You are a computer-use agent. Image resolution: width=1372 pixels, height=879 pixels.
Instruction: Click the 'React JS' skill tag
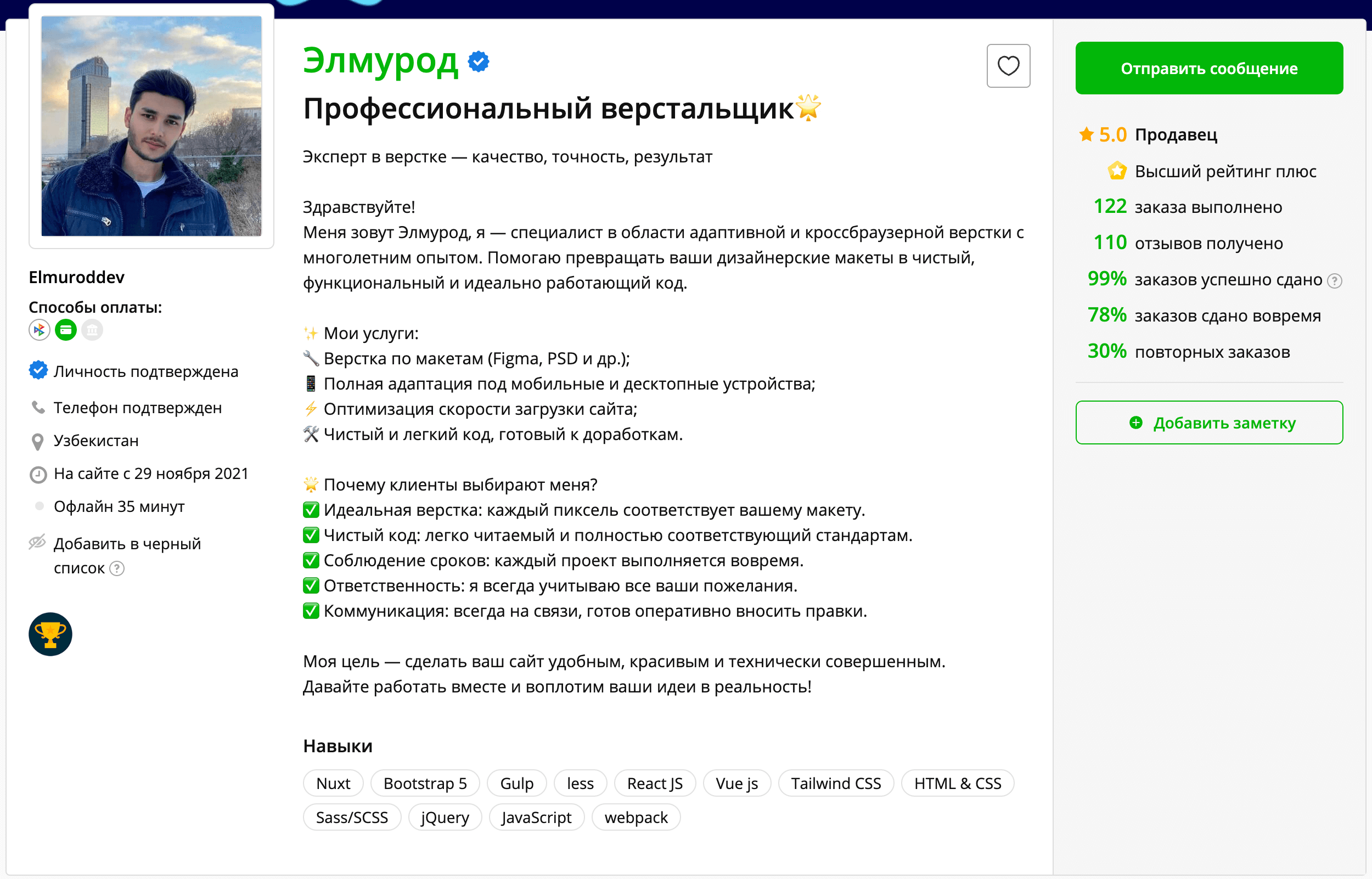[655, 783]
